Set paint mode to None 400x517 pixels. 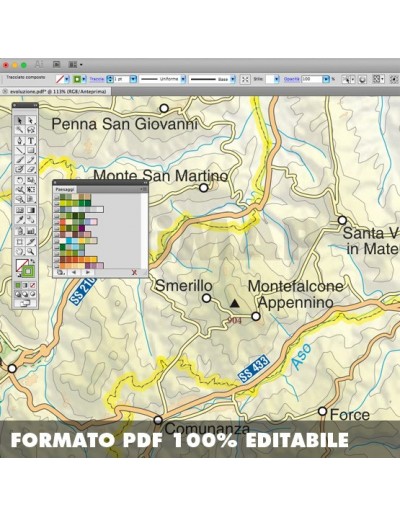click(x=32, y=285)
